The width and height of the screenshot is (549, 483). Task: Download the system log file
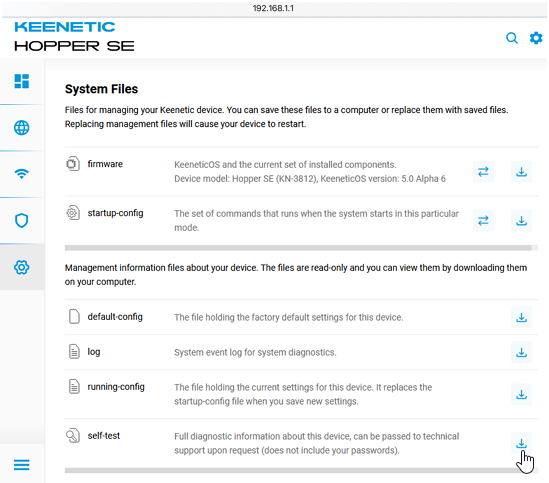(x=521, y=352)
